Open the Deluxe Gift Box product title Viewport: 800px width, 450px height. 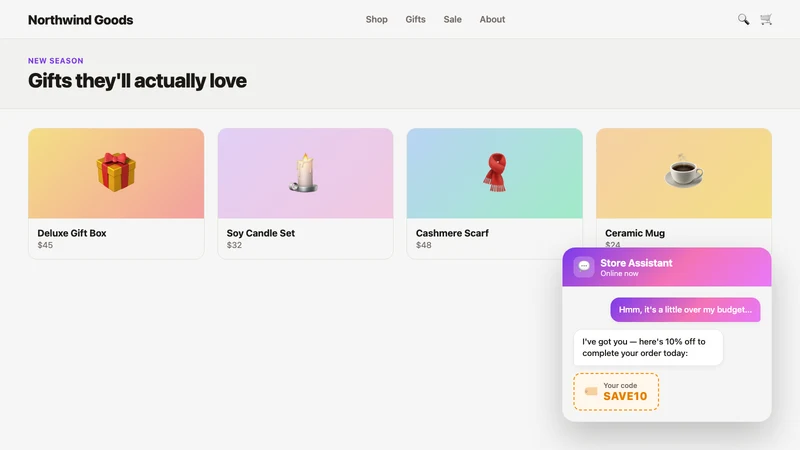[x=72, y=233]
